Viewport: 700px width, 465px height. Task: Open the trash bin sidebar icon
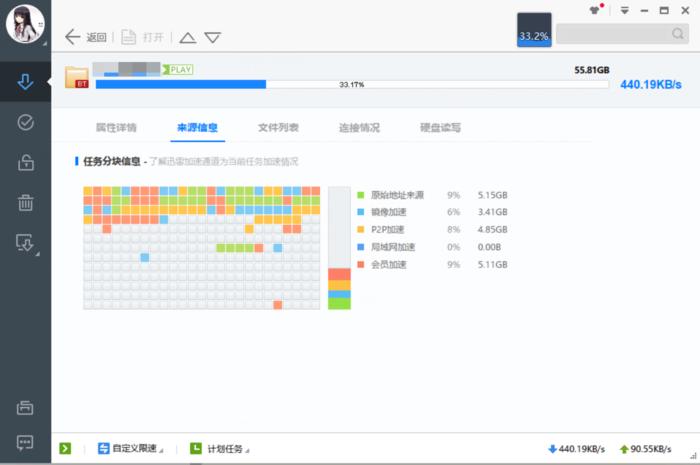click(x=25, y=203)
